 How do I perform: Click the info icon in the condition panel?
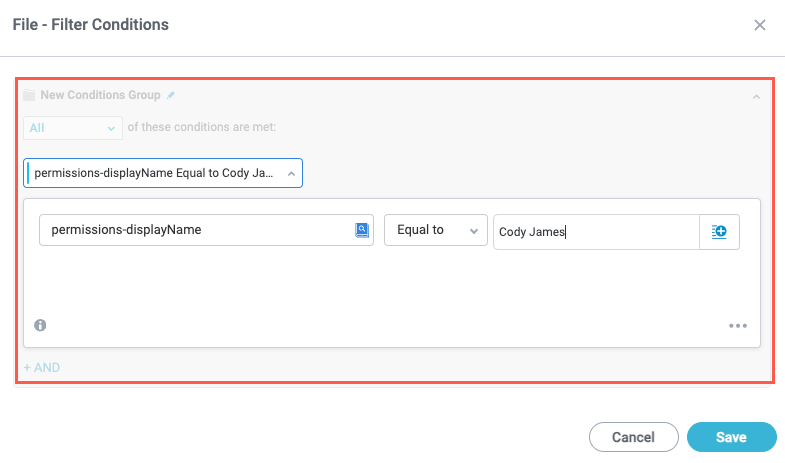[x=41, y=325]
